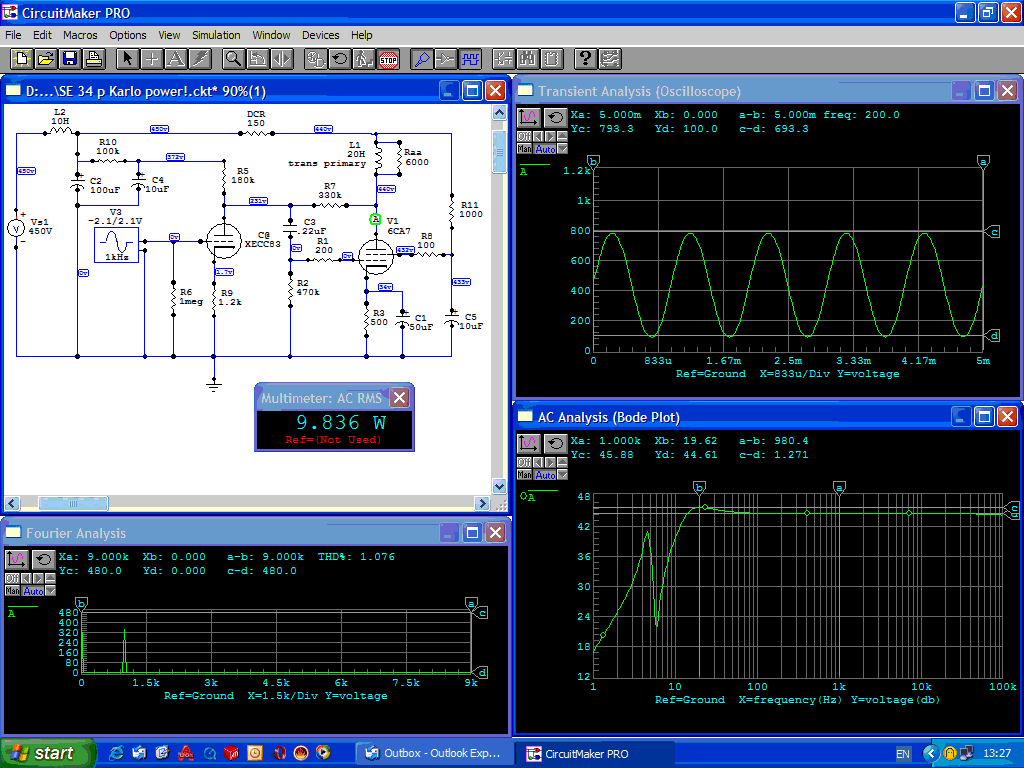This screenshot has width=1024, height=768.
Task: Open waveform setup icon in Transient Analysis window
Action: click(x=528, y=118)
